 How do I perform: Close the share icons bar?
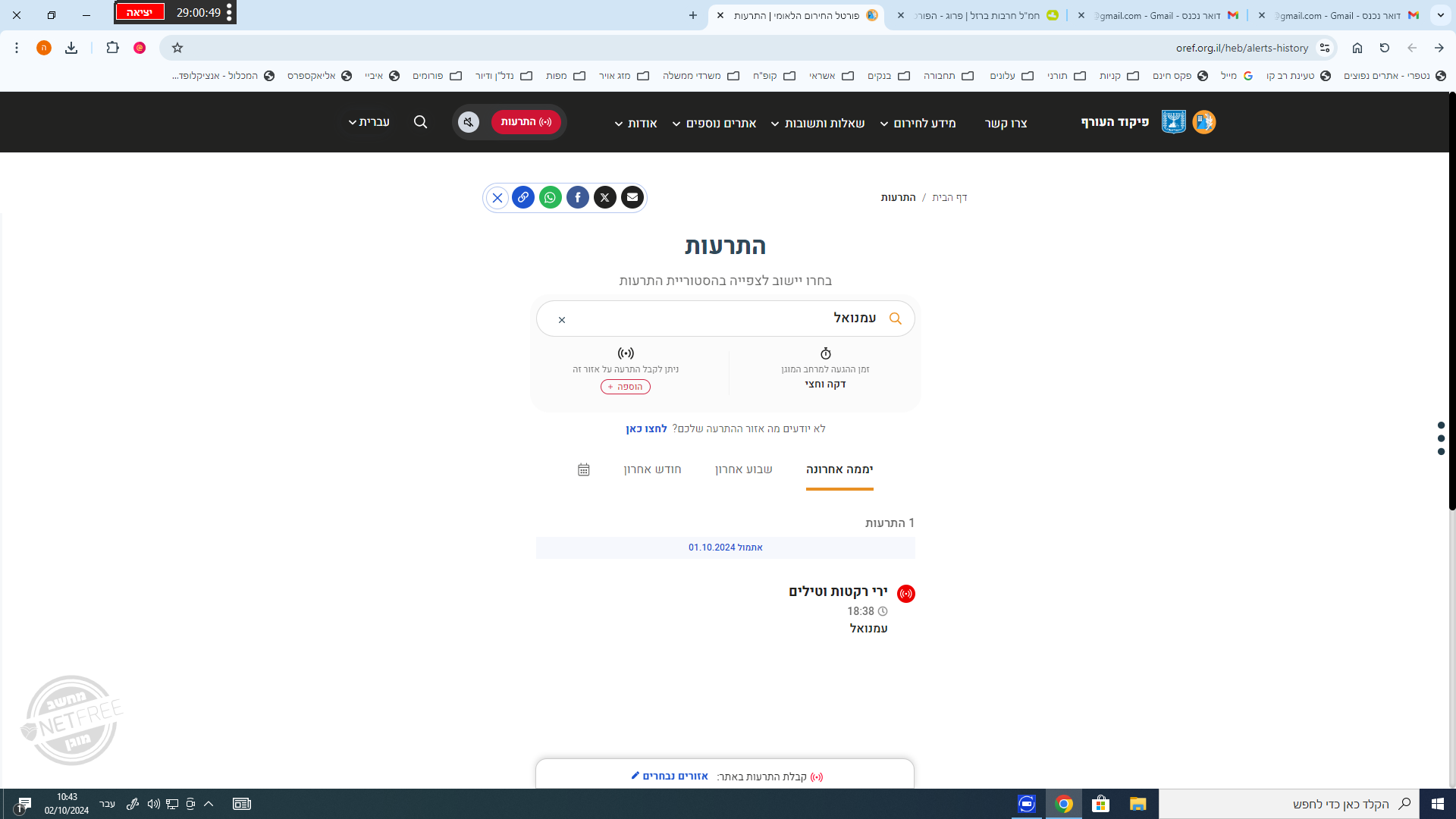[497, 198]
